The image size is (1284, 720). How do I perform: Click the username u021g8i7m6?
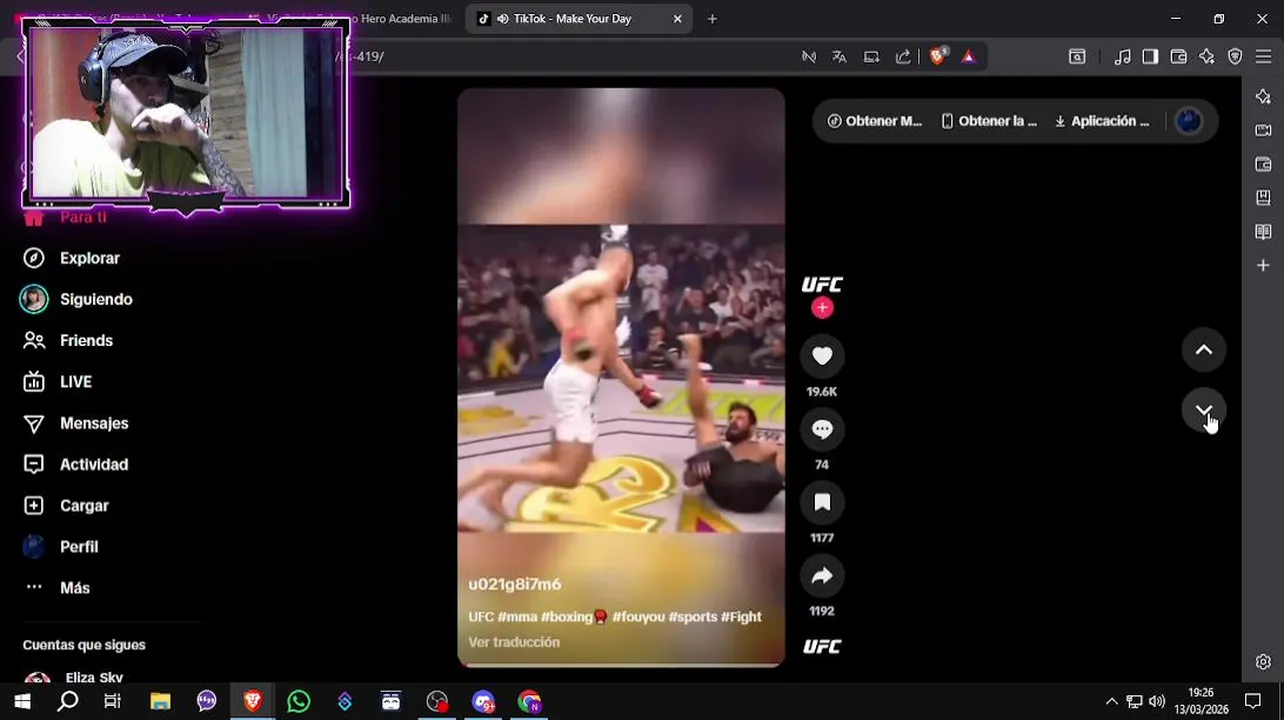tap(515, 585)
